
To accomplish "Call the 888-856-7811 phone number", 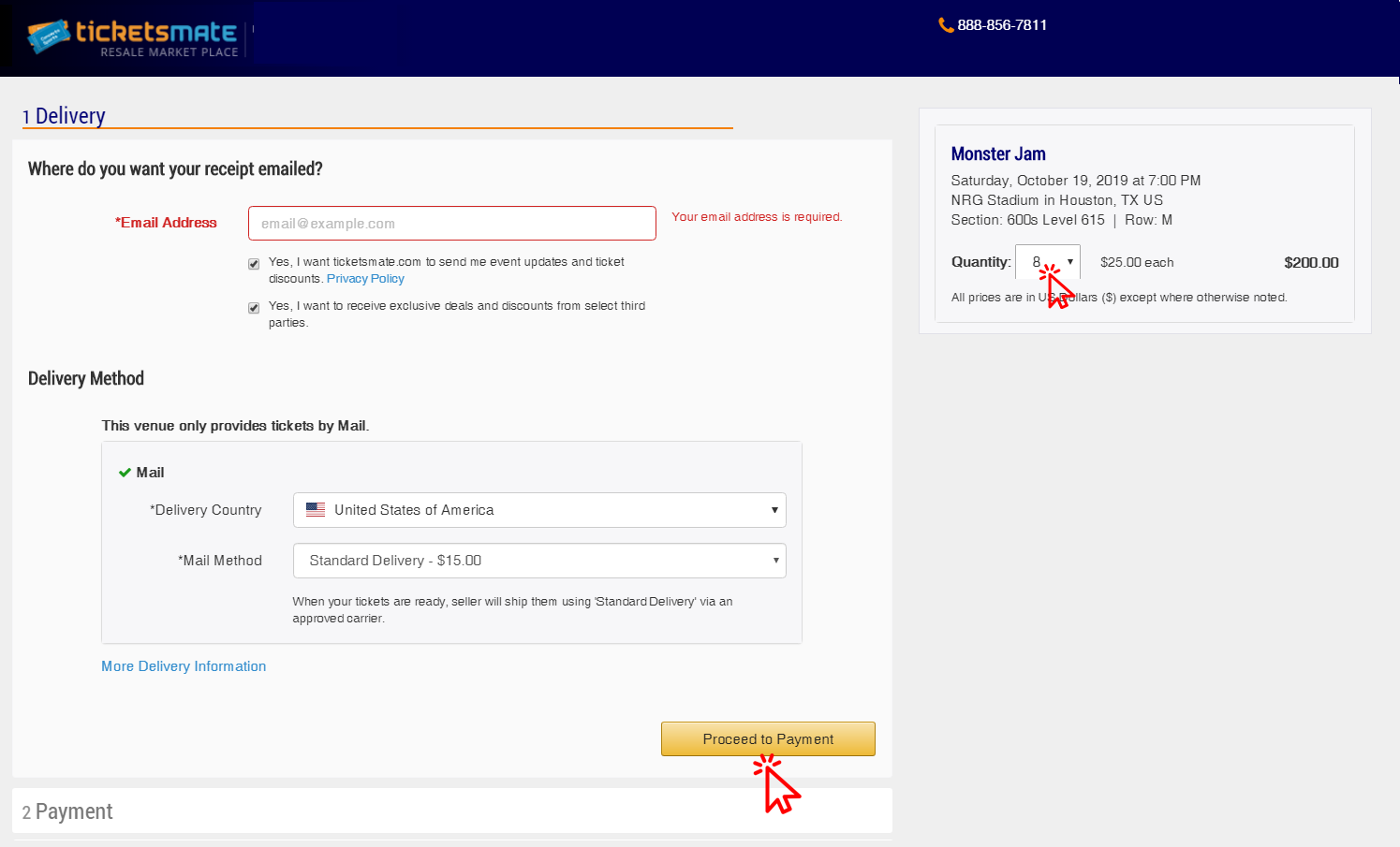I will 1001,25.
